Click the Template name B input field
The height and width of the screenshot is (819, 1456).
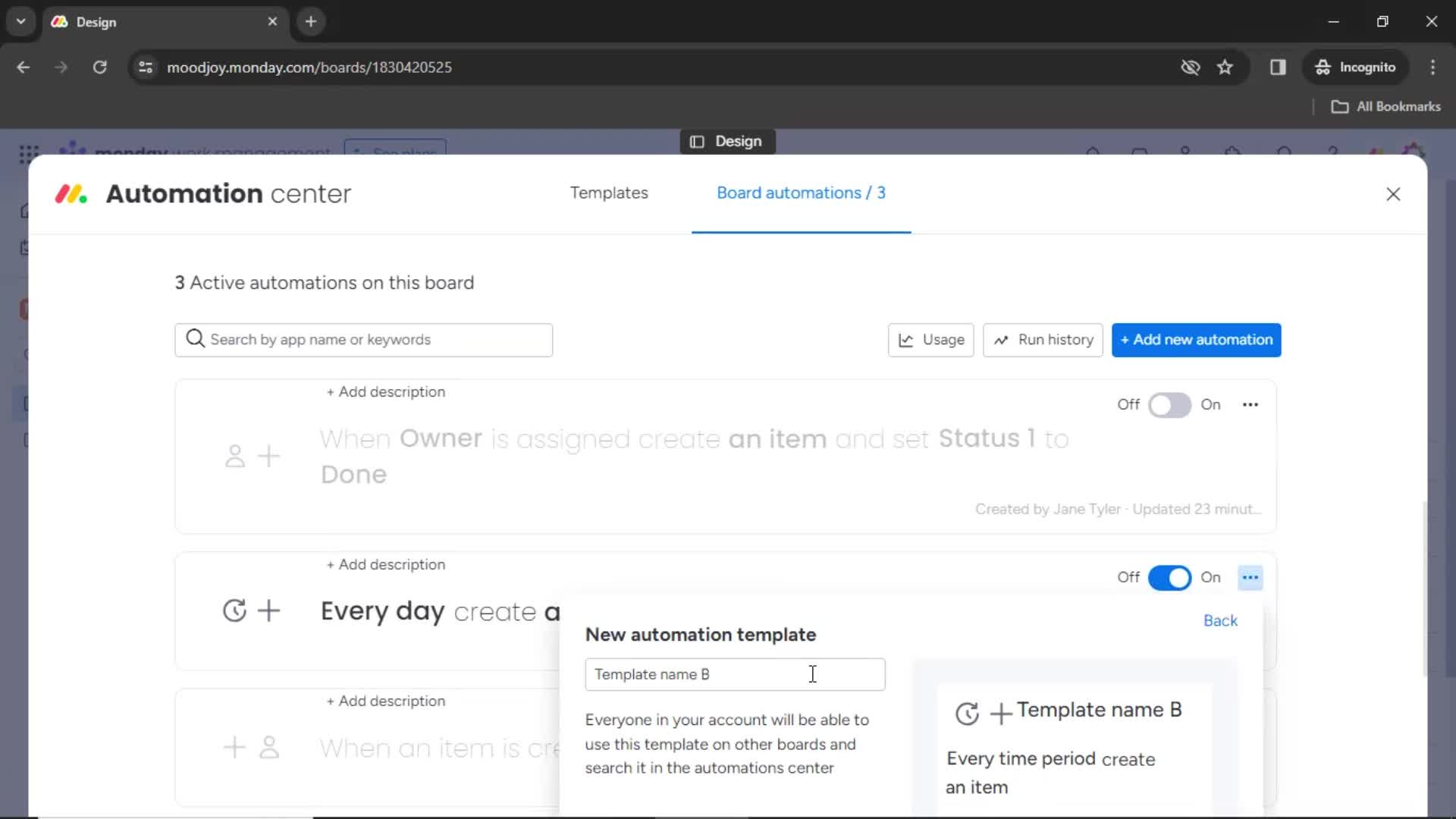coord(736,674)
